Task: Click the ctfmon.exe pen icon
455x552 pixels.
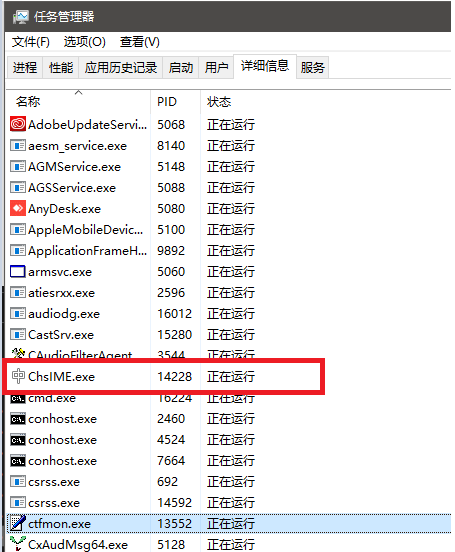Action: click(18, 523)
